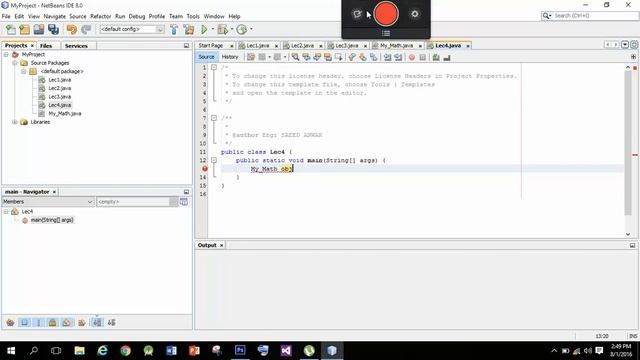Click the Uncomment editor toolbar icon
The height and width of the screenshot is (360, 640).
(x=447, y=58)
